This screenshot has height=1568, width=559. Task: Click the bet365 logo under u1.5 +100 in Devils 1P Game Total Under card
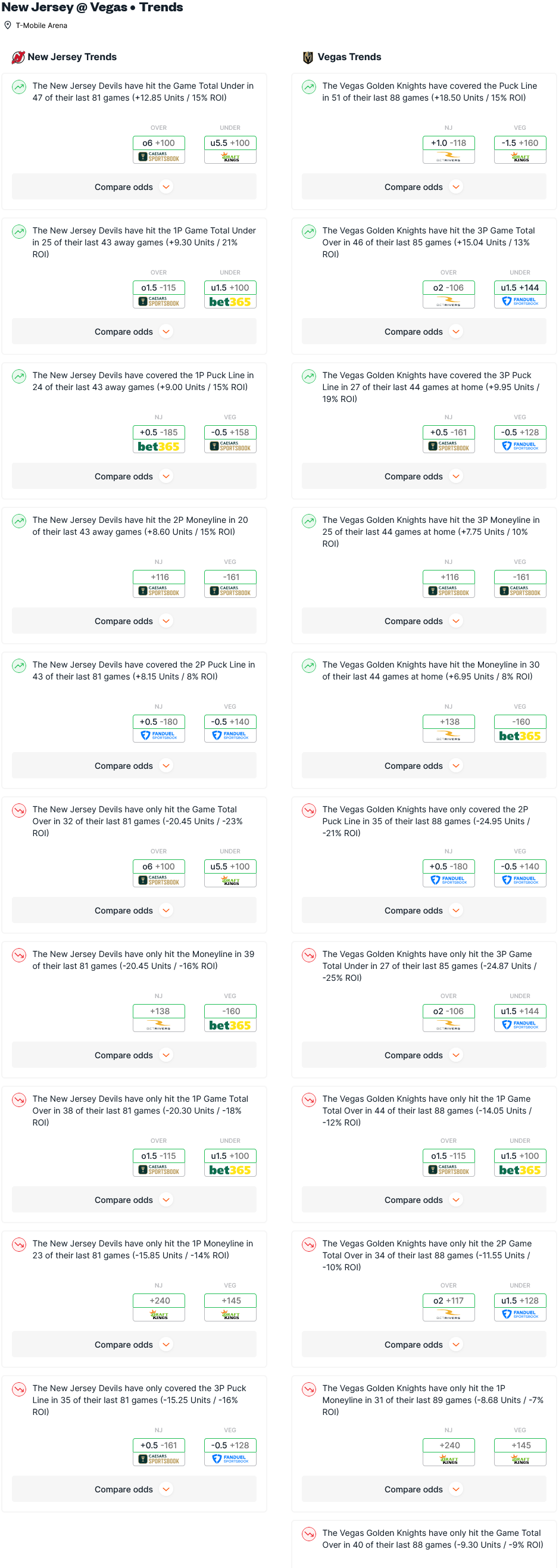tap(230, 302)
